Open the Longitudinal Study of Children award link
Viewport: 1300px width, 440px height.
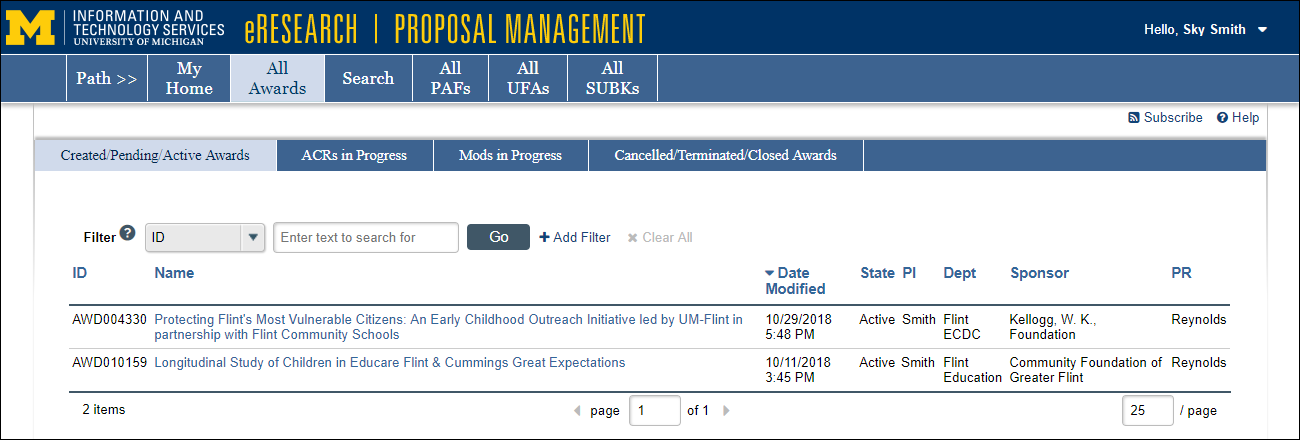(x=389, y=363)
